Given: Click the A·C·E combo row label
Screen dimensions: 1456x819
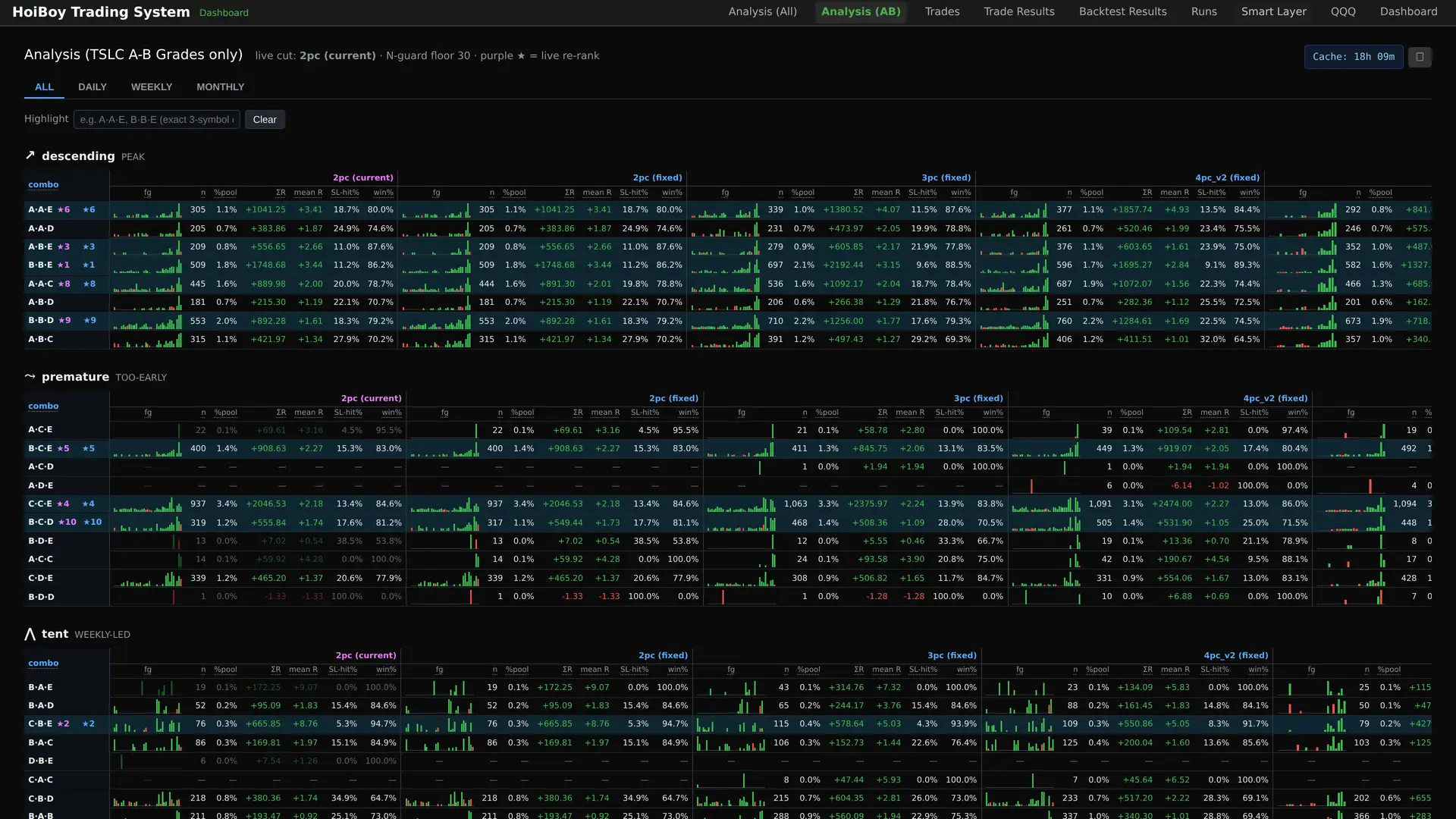Looking at the screenshot, I should point(41,430).
